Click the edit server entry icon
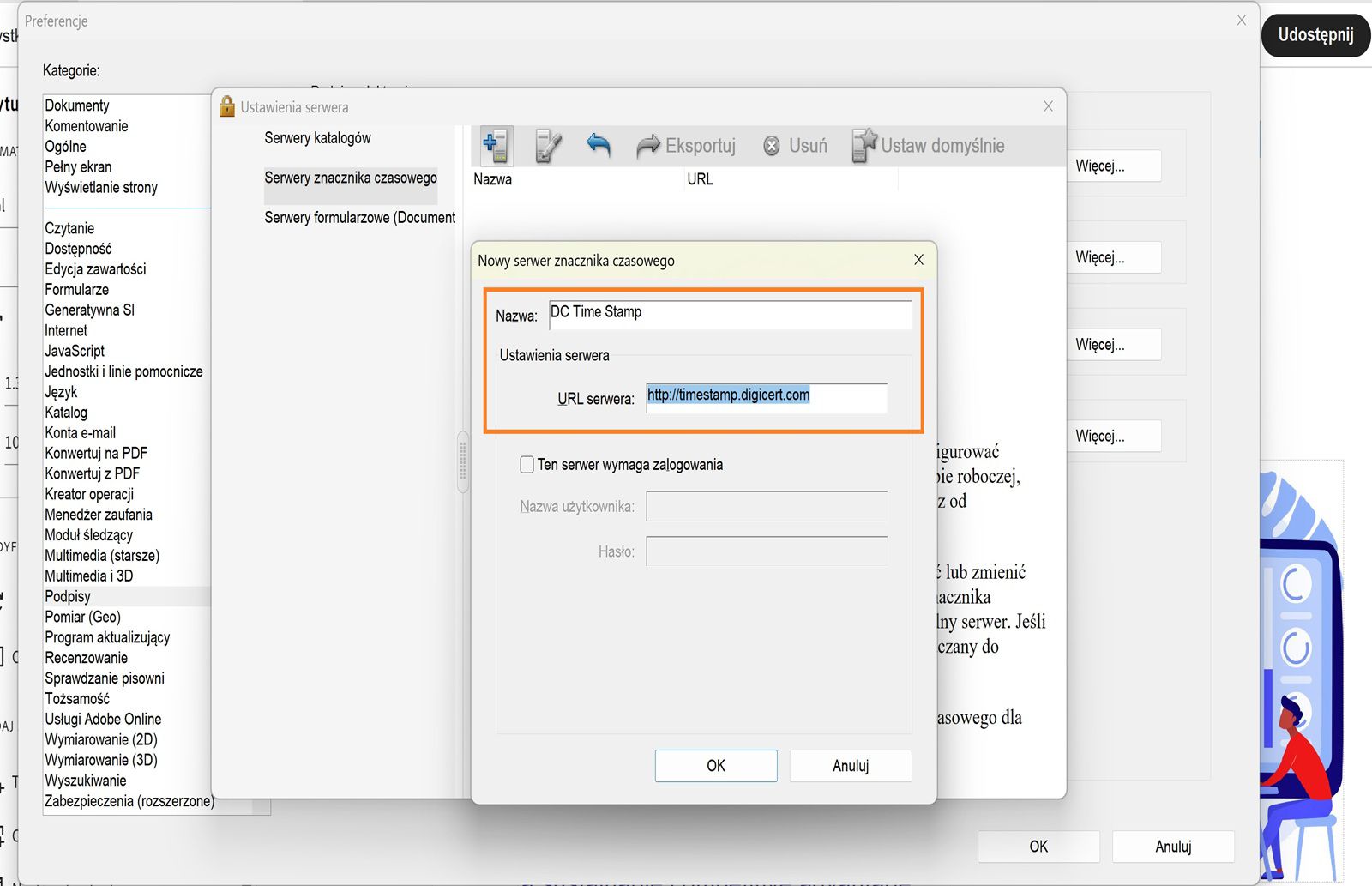1372x886 pixels. pyautogui.click(x=548, y=146)
